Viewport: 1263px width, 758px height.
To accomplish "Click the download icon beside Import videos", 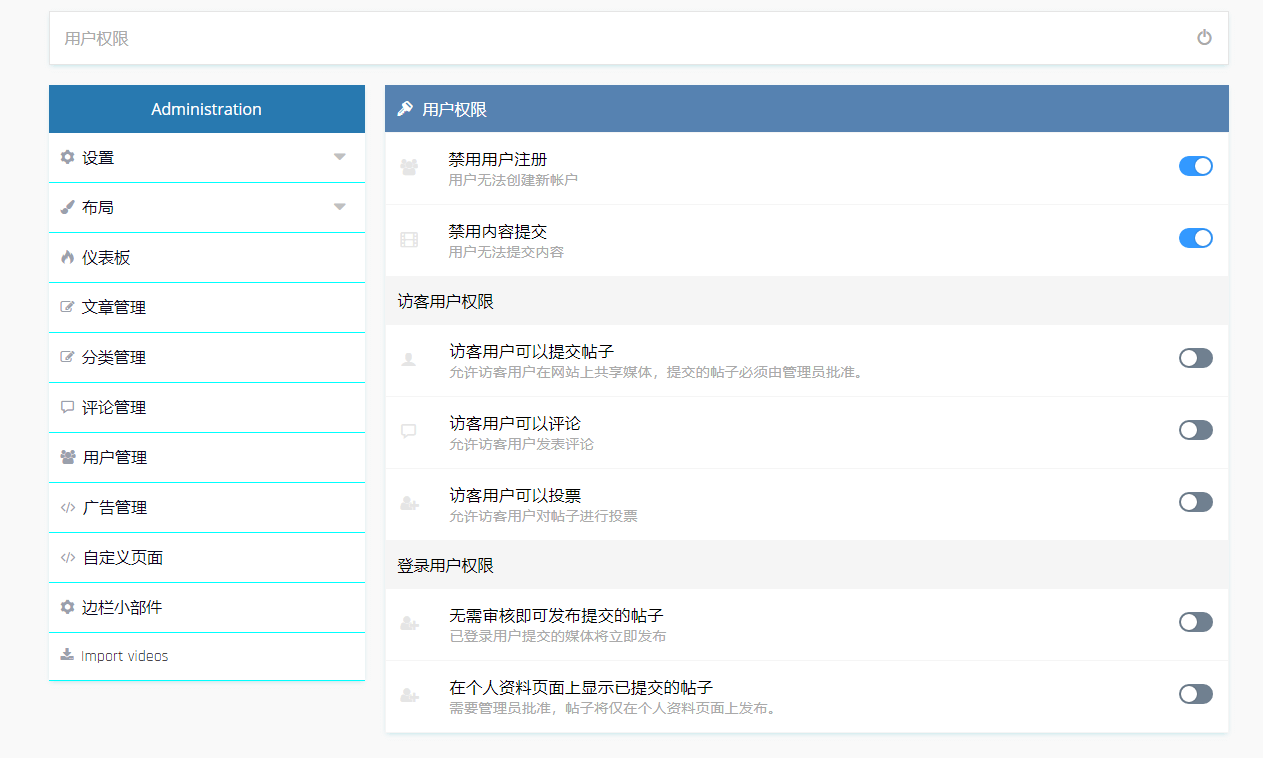I will (67, 655).
